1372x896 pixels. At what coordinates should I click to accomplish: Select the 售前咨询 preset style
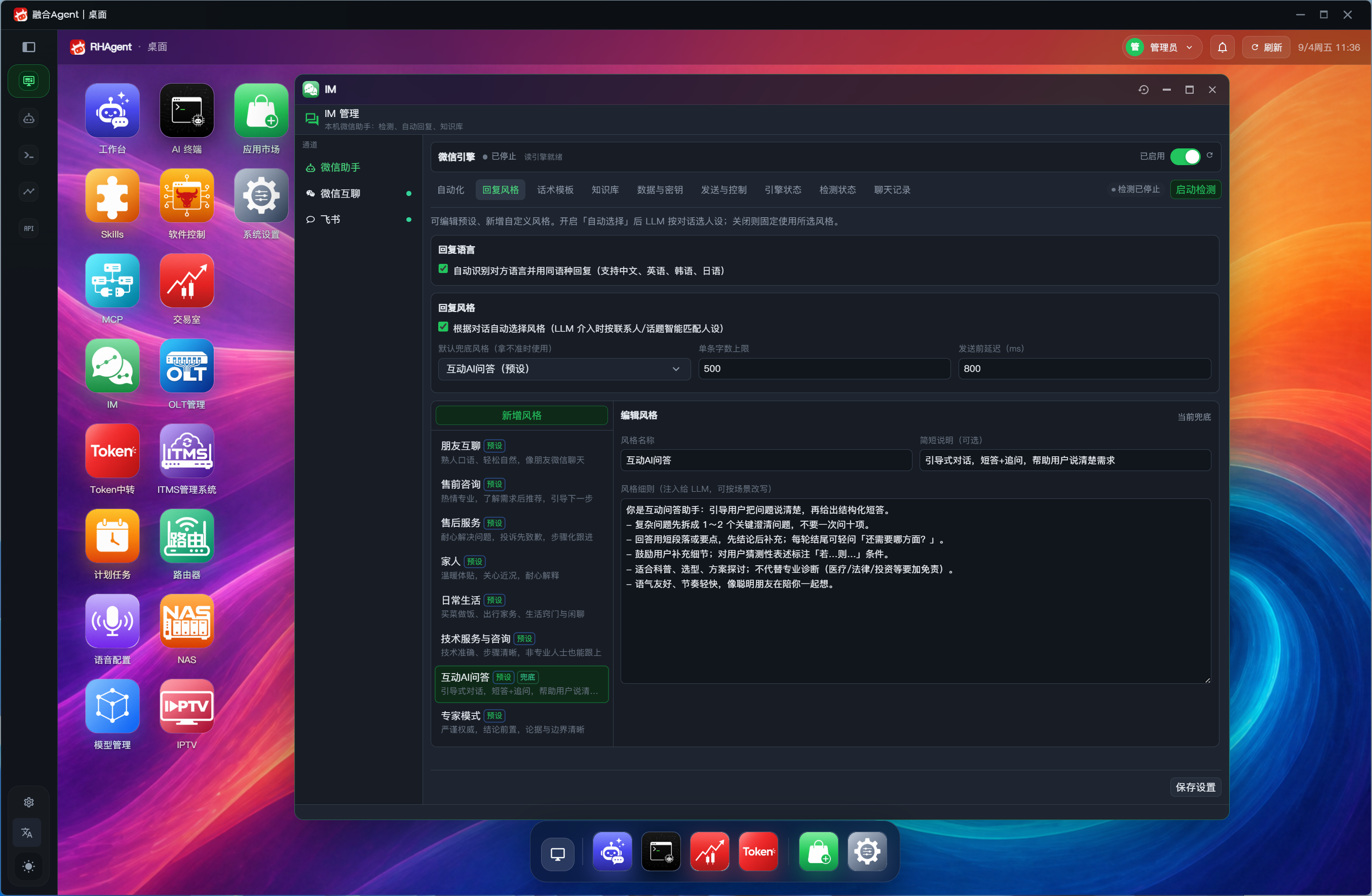[x=522, y=491]
